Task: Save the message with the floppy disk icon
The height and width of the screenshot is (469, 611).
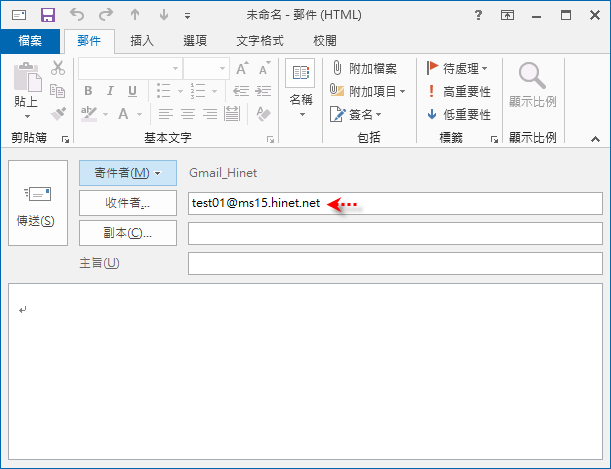Action: click(48, 15)
